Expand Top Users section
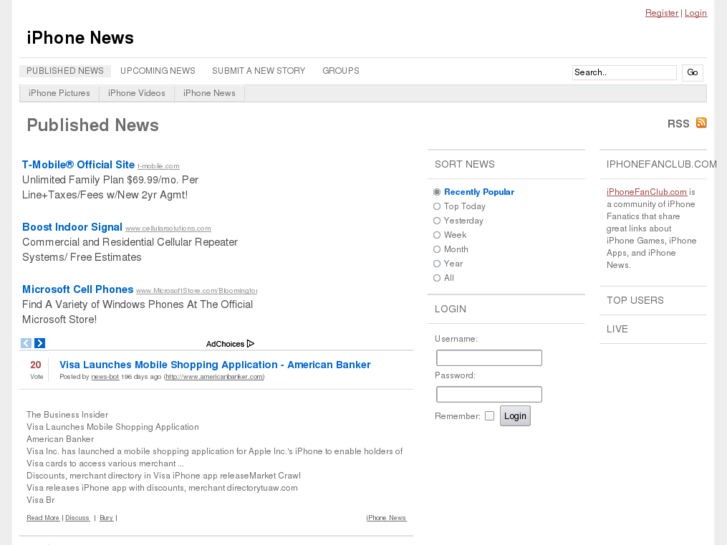 635,301
